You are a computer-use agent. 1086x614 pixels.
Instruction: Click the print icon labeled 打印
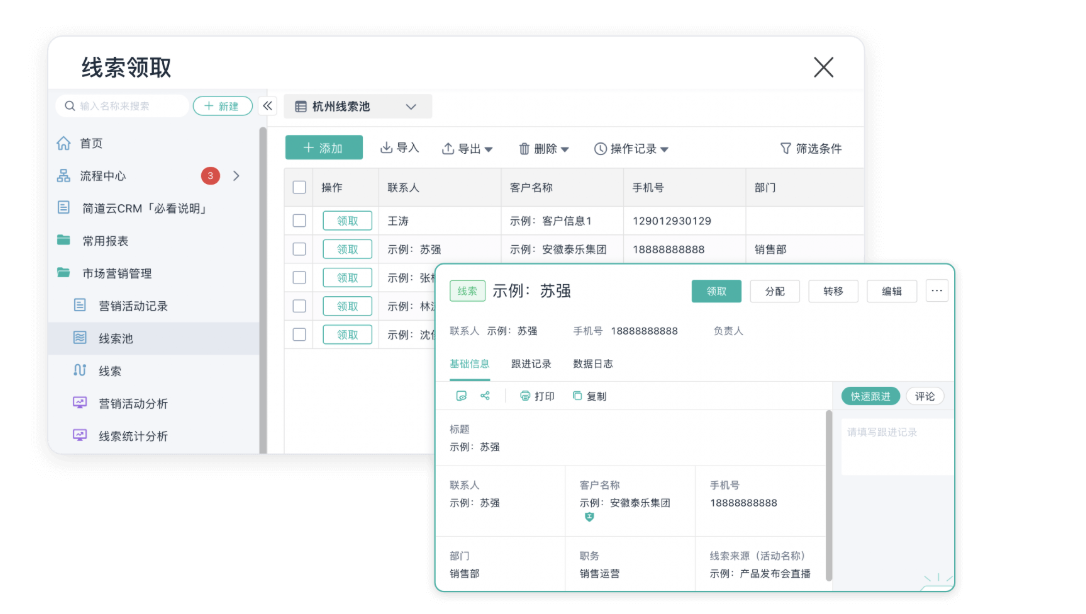coord(525,396)
